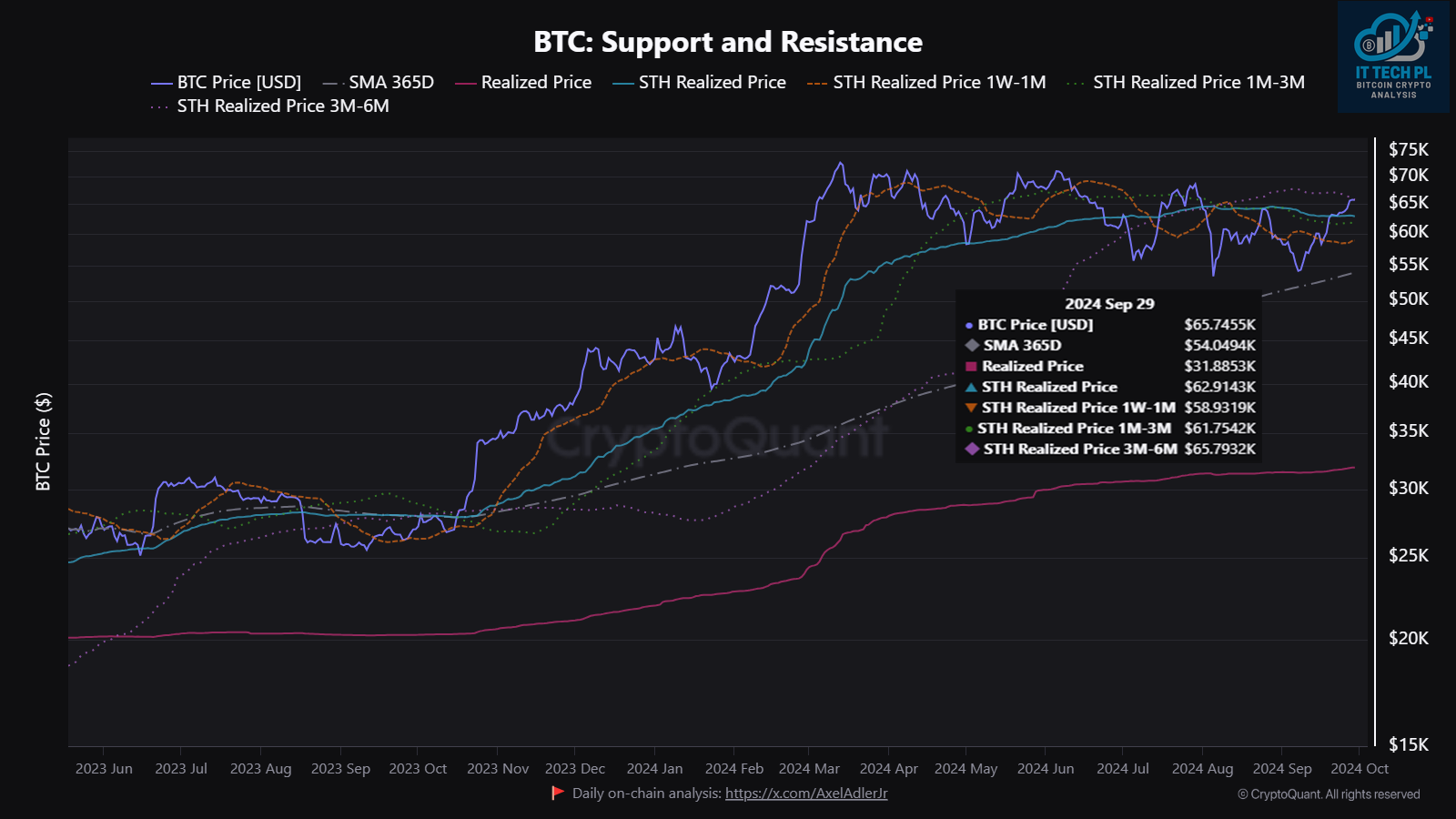Click the 2024 Feb x-axis label
This screenshot has height=819, width=1456.
point(734,769)
